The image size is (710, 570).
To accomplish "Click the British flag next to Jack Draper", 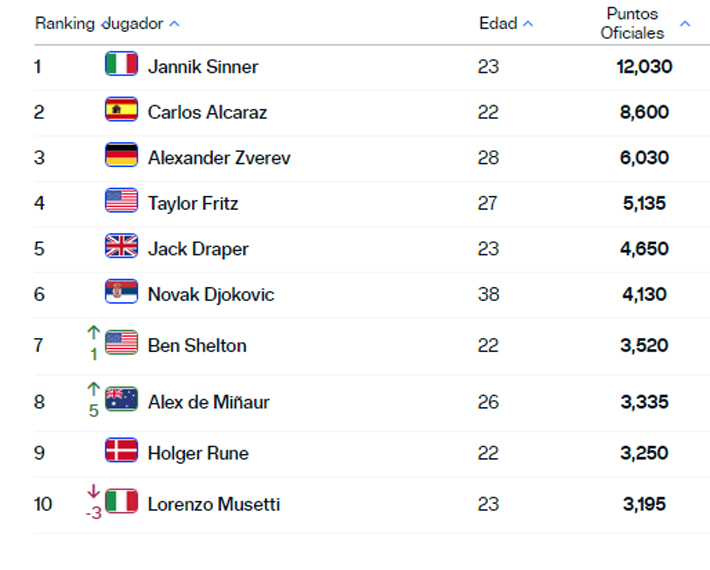I will point(121,246).
